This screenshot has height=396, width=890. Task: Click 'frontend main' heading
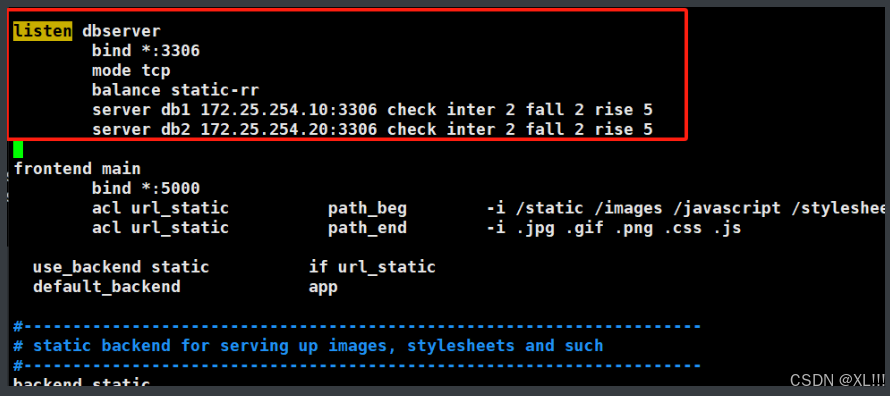[x=77, y=168]
